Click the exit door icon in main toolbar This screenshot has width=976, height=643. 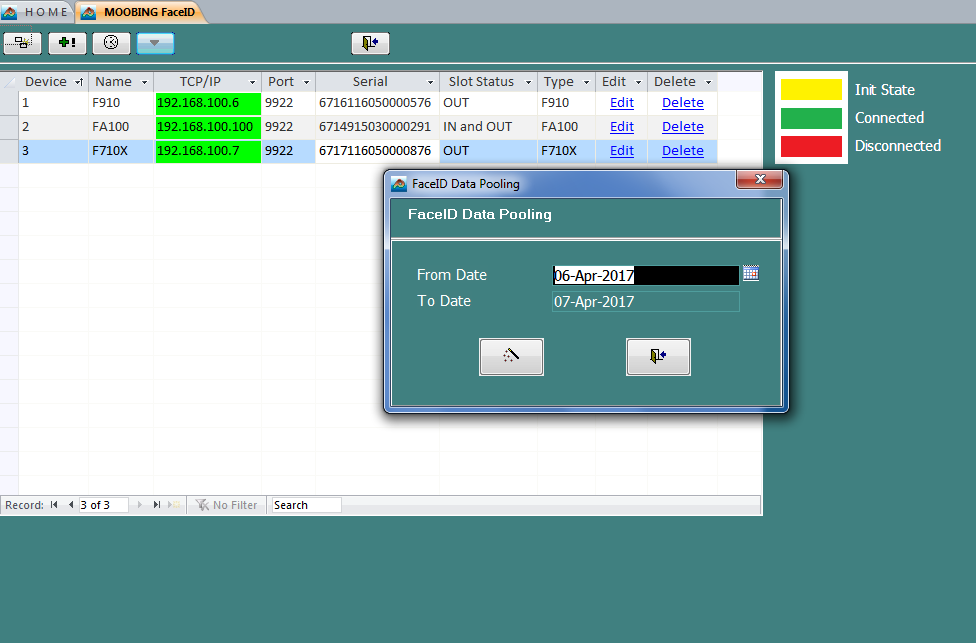click(x=370, y=43)
